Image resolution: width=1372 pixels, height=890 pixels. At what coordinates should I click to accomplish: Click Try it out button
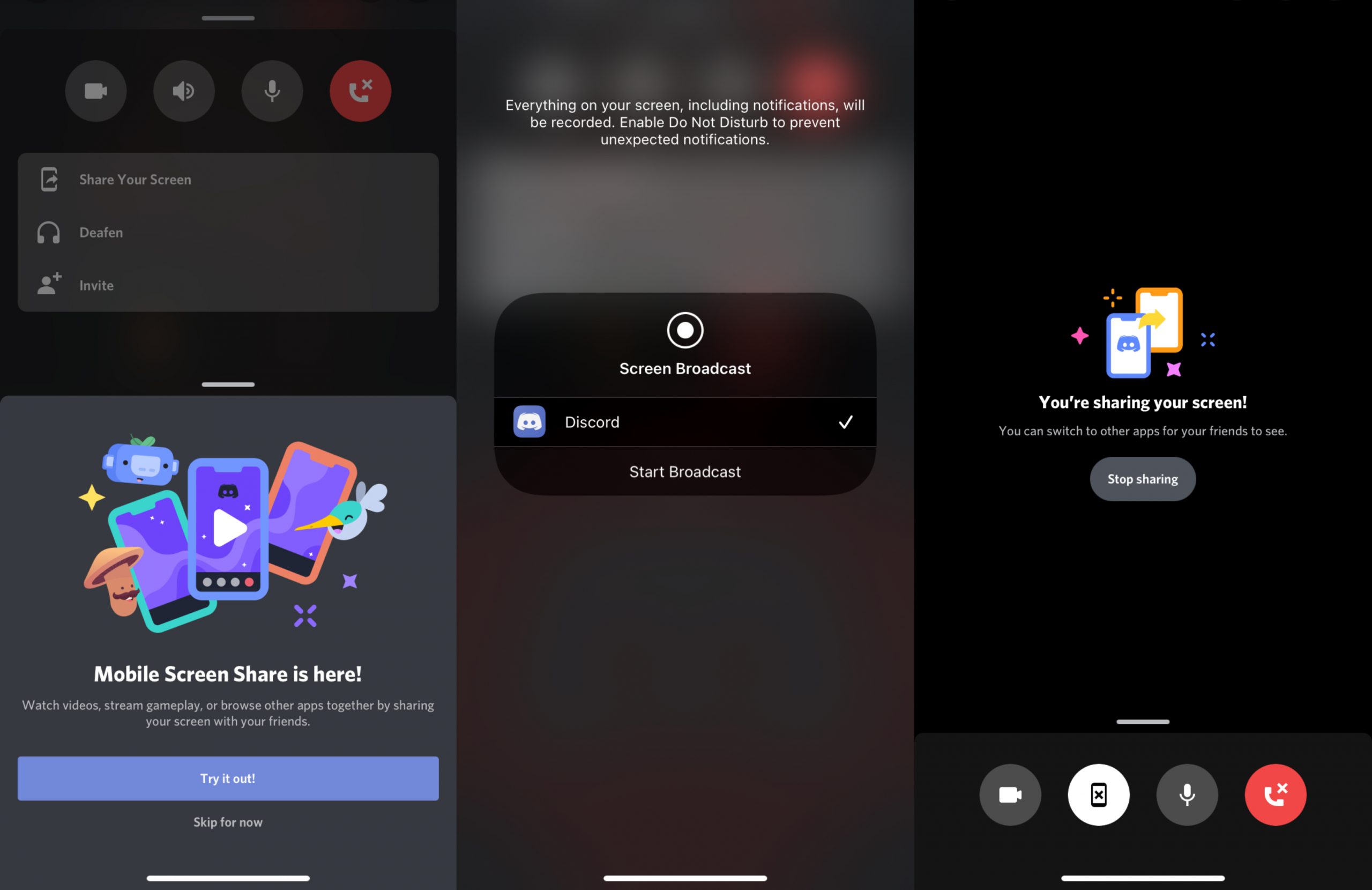pos(228,777)
